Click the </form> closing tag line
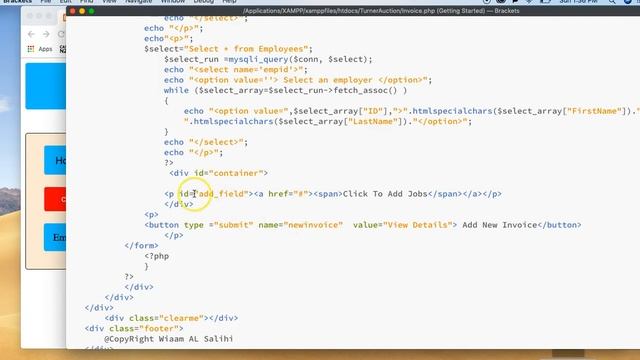This screenshot has height=360, width=640. pyautogui.click(x=141, y=246)
